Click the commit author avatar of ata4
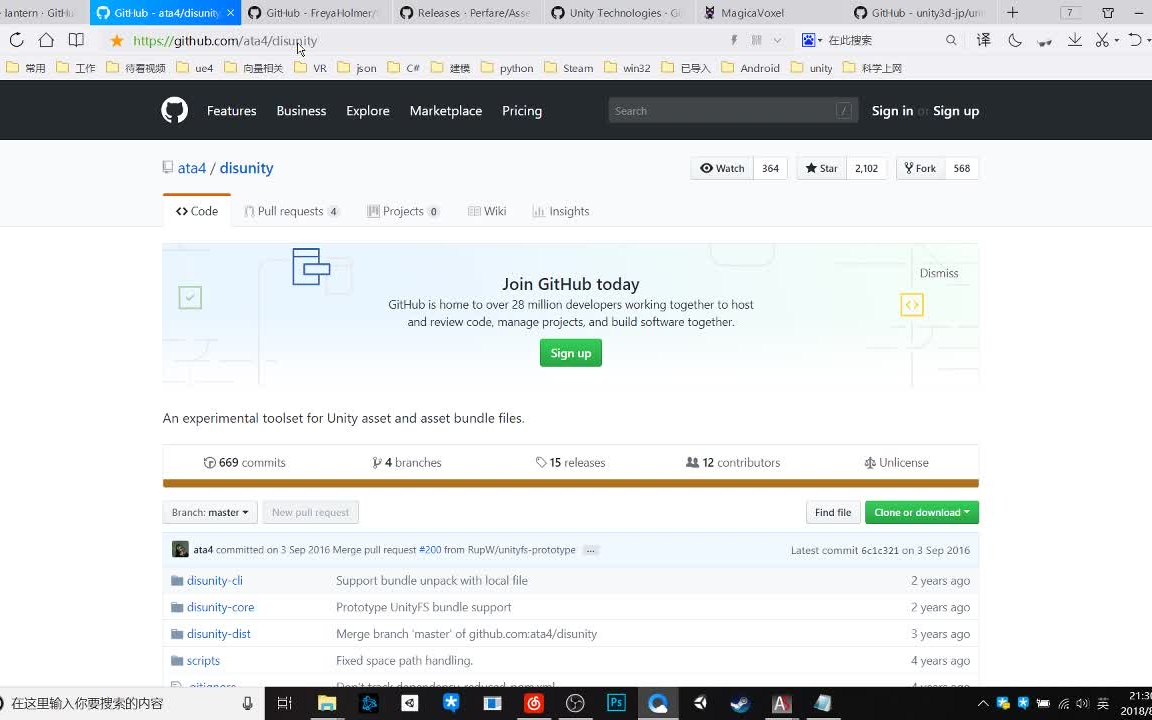The width and height of the screenshot is (1152, 720). click(x=180, y=550)
